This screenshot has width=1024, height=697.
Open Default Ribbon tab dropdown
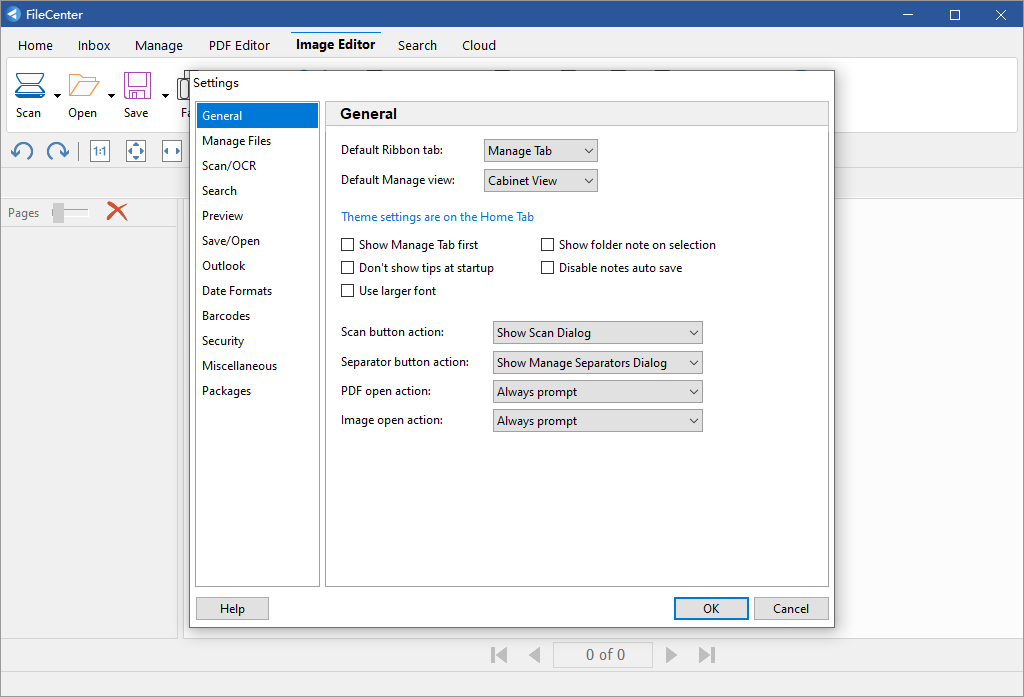541,151
